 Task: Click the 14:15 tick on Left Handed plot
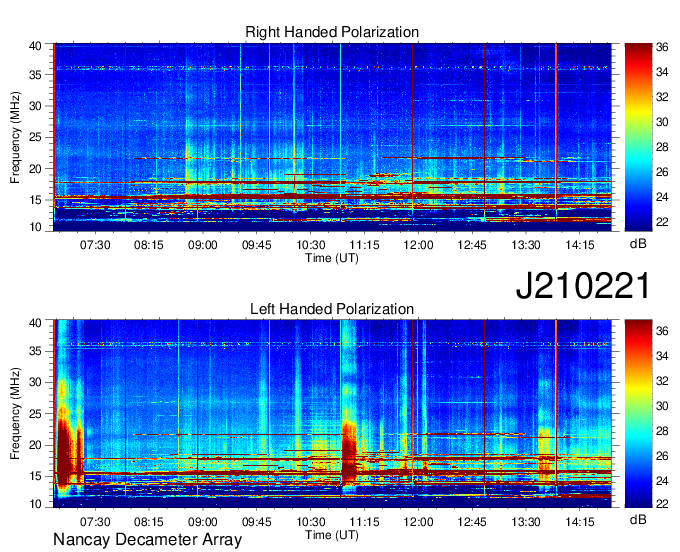(580, 521)
